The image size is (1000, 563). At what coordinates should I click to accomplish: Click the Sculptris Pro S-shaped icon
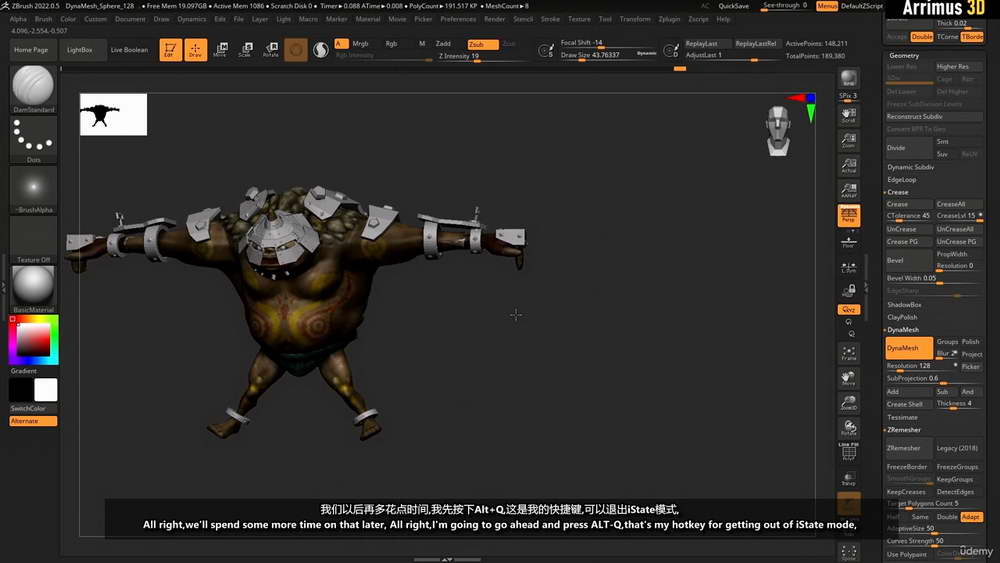coord(321,50)
